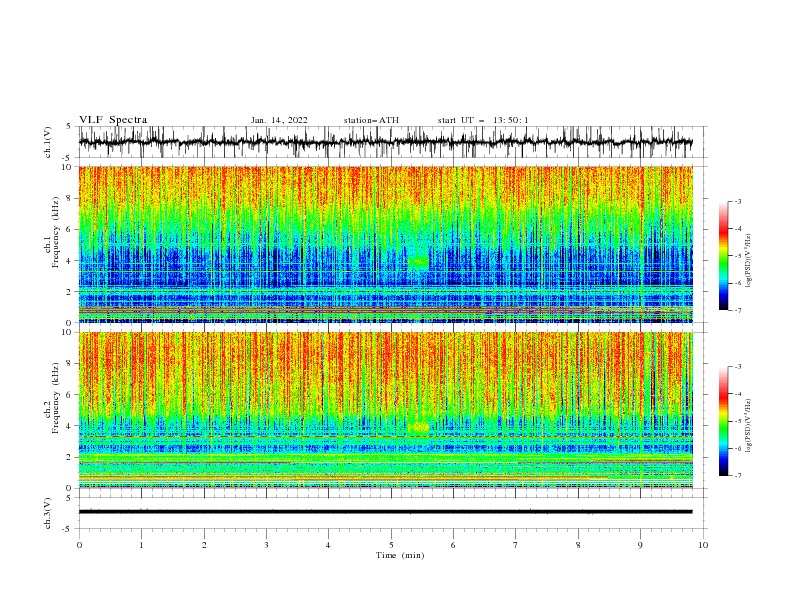Screen dimensions: 792x612
Task: Click the log(PSD) label beside ch.2 color bar
Action: click(749, 426)
